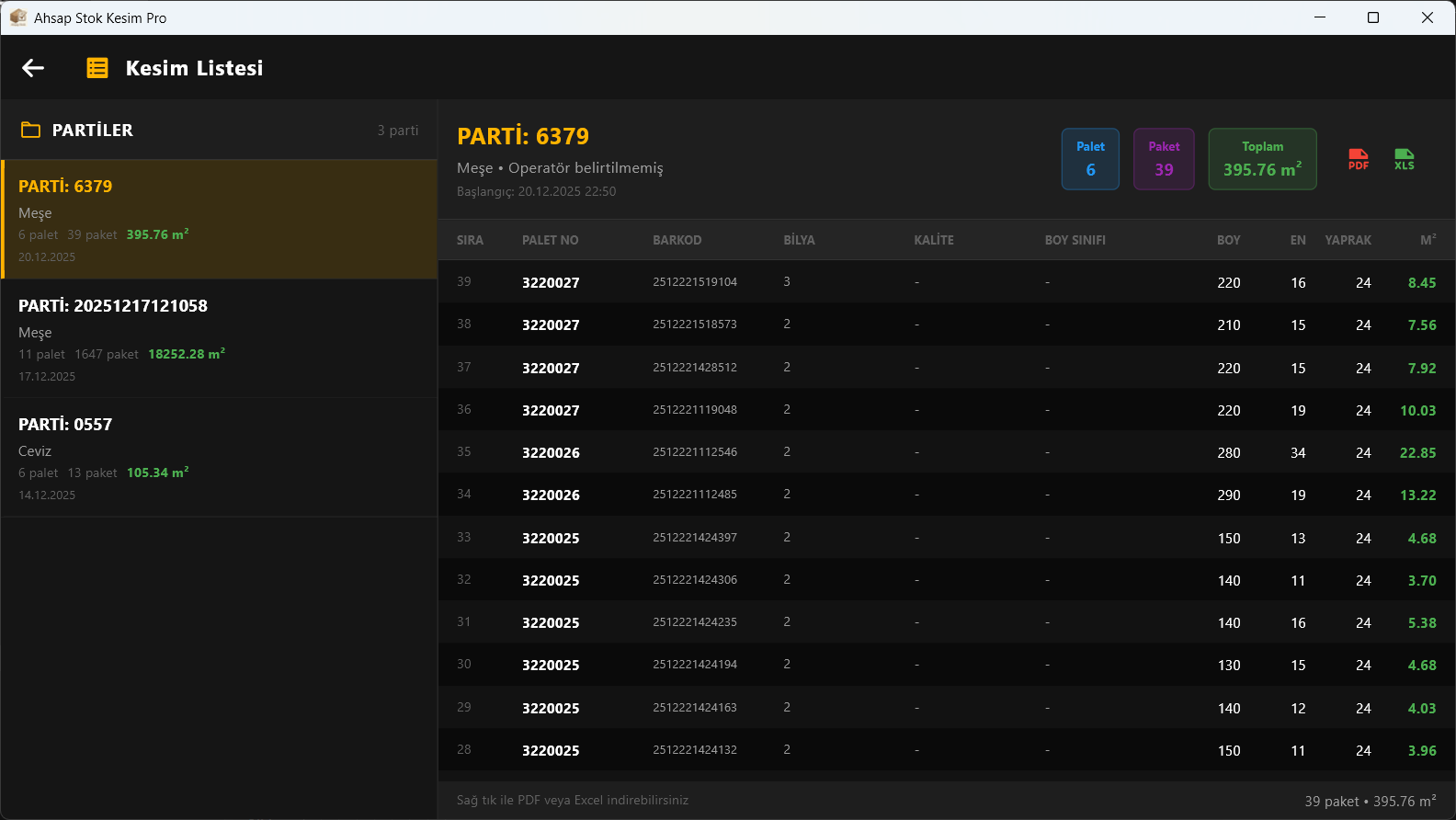The height and width of the screenshot is (820, 1456).
Task: Click the BARKOD column header
Action: click(x=677, y=240)
